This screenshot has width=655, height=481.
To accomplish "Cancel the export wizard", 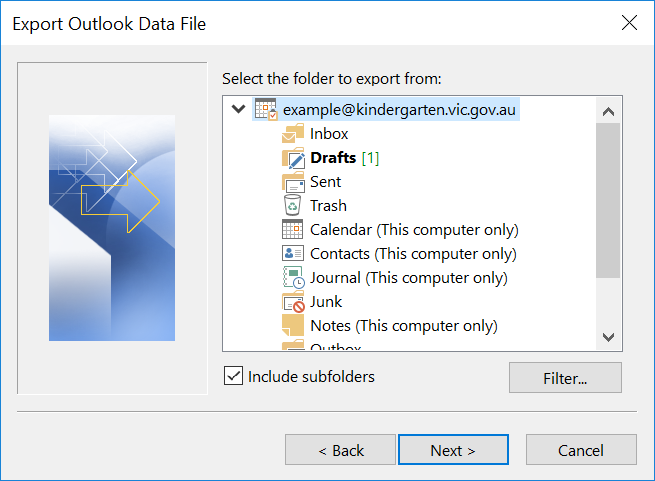I will (x=581, y=450).
